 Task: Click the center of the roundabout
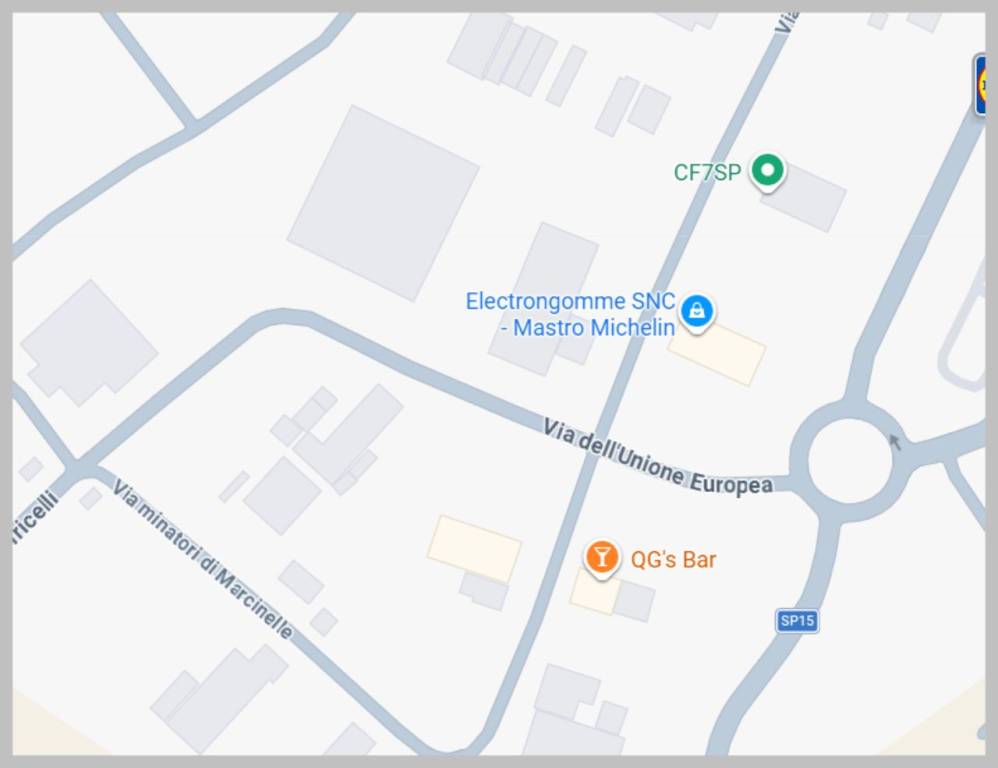850,459
